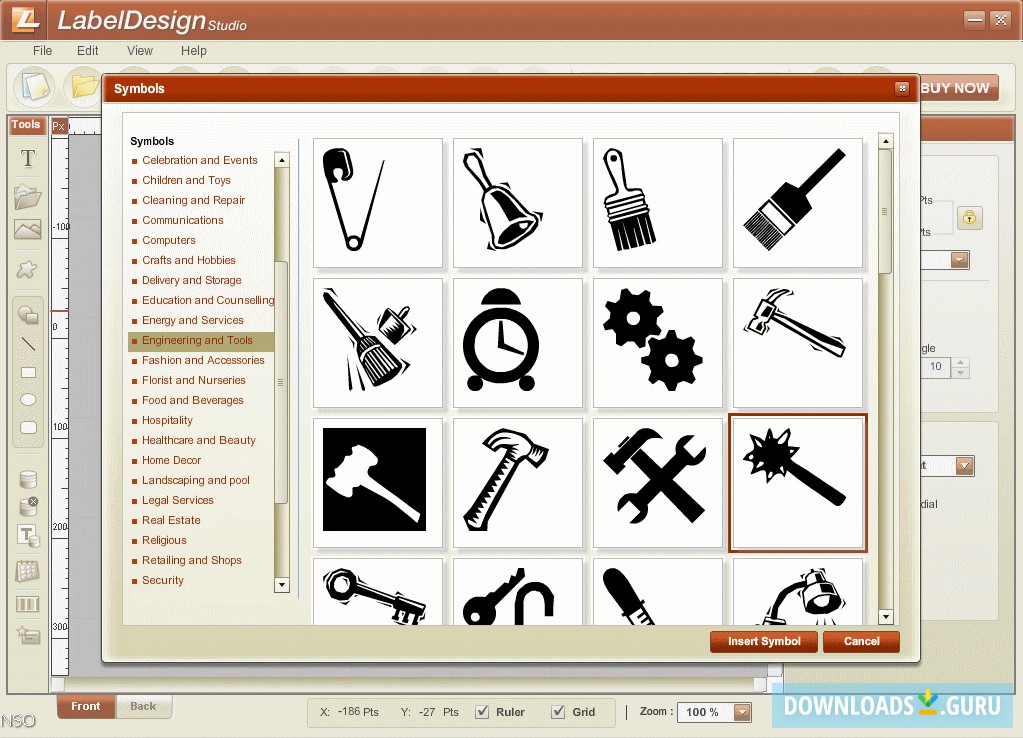Open the Edit menu

[87, 50]
